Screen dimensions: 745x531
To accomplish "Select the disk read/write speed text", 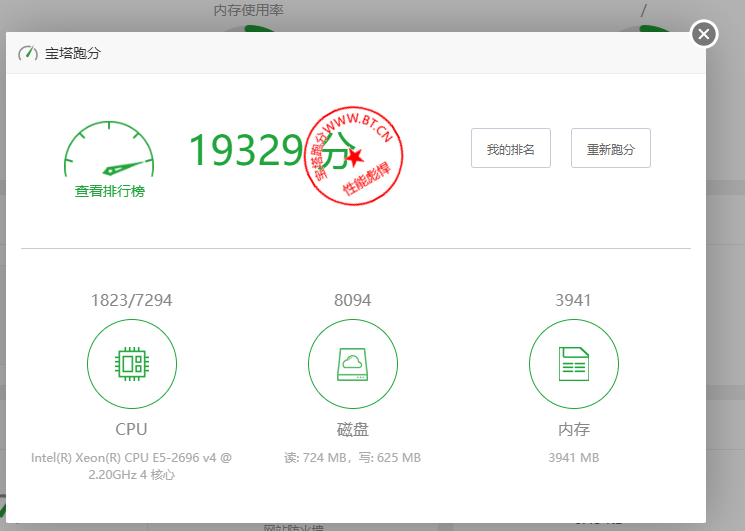I will tap(353, 458).
